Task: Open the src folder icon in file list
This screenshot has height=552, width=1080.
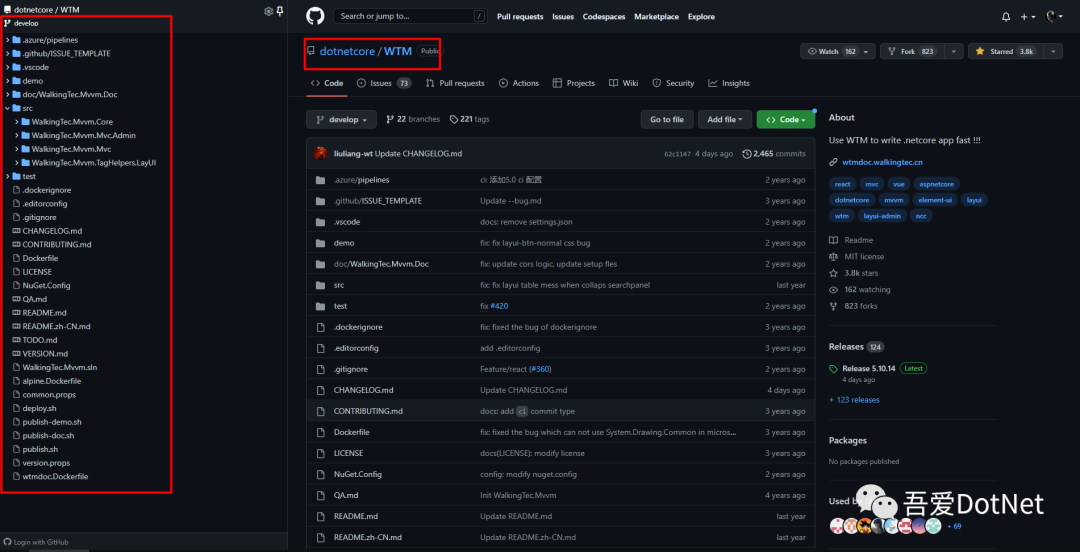Action: pos(320,285)
